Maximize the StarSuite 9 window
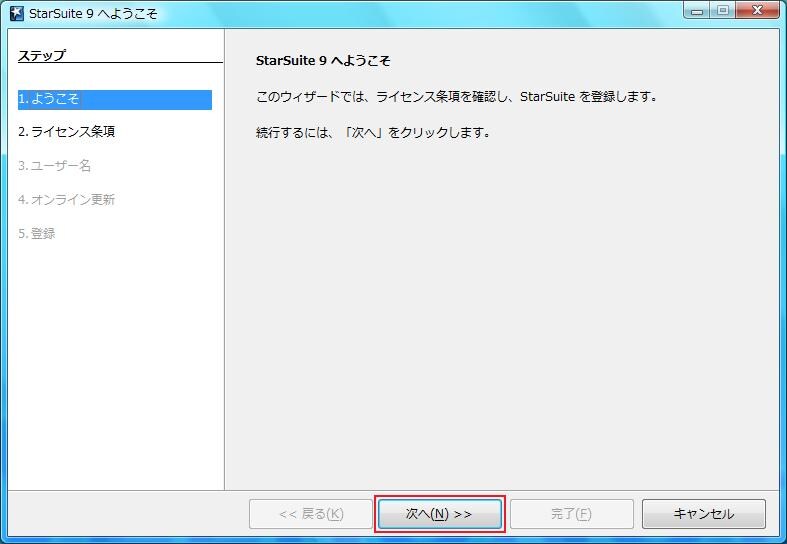This screenshot has height=544, width=787. 723,11
